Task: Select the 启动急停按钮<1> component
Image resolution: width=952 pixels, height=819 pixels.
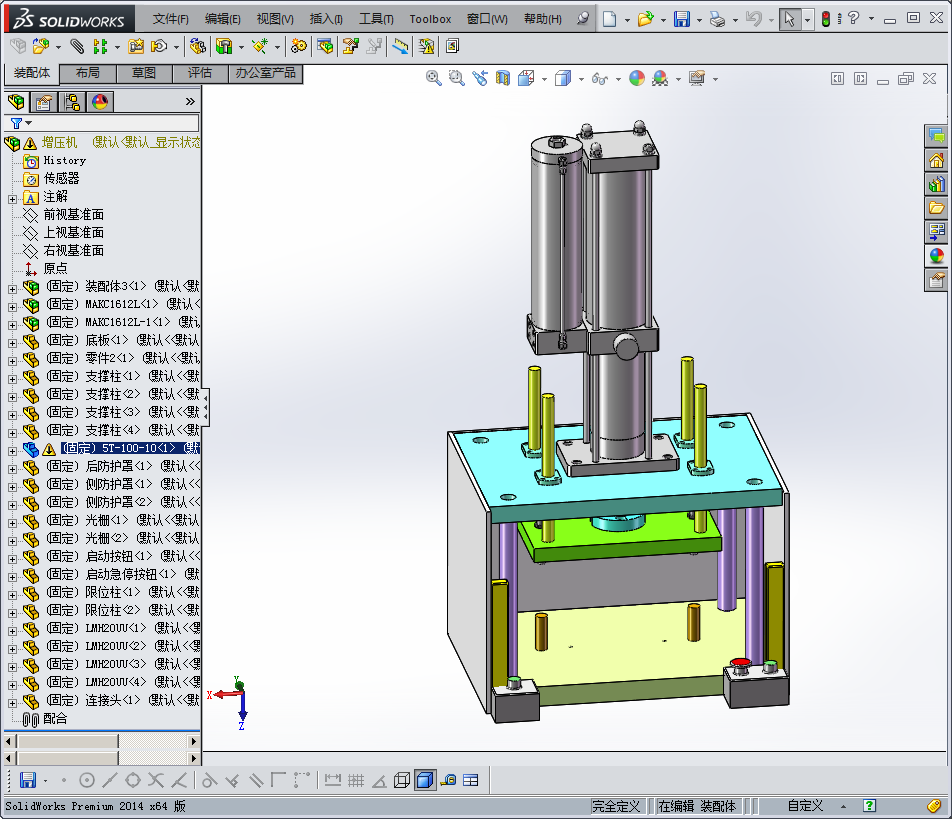Action: [x=110, y=574]
